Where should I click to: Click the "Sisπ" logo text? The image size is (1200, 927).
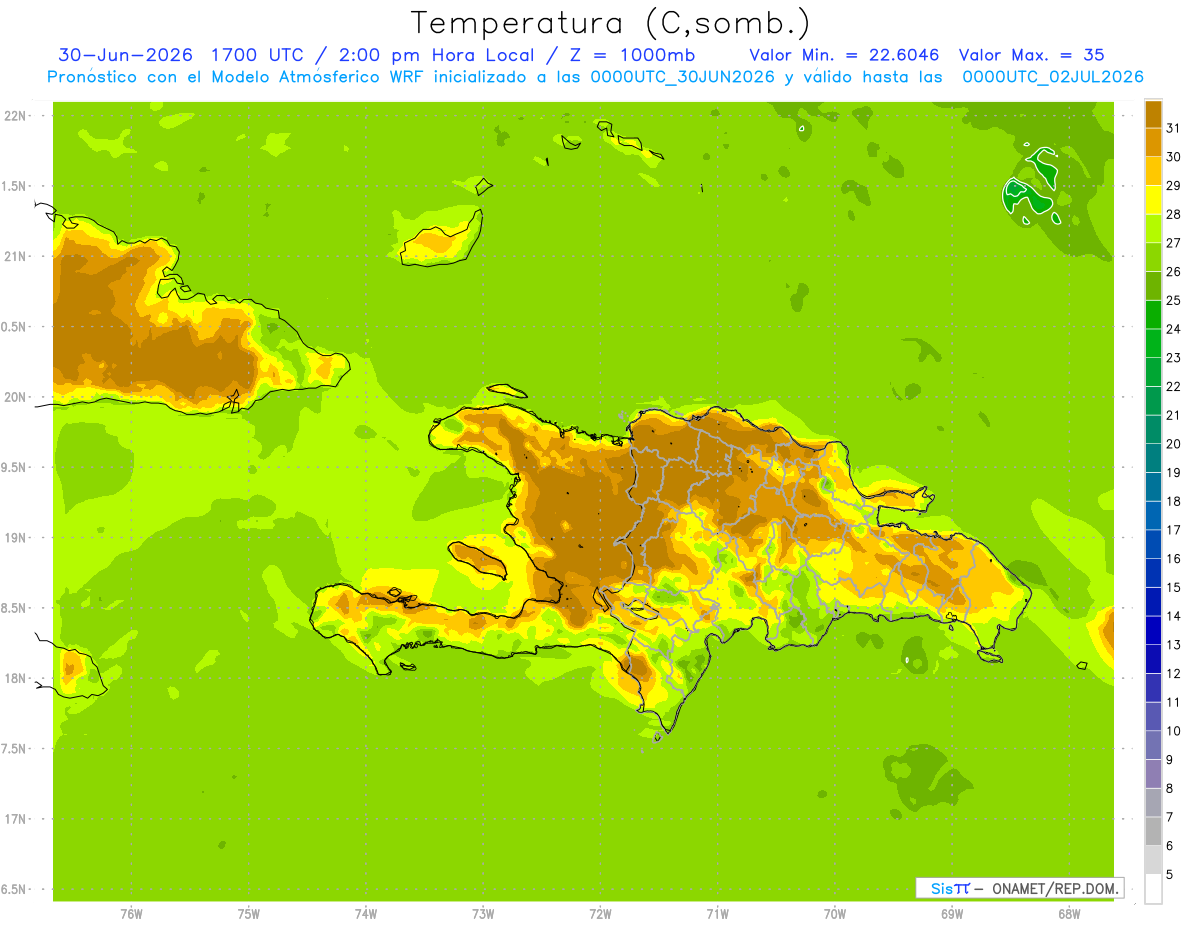(950, 888)
